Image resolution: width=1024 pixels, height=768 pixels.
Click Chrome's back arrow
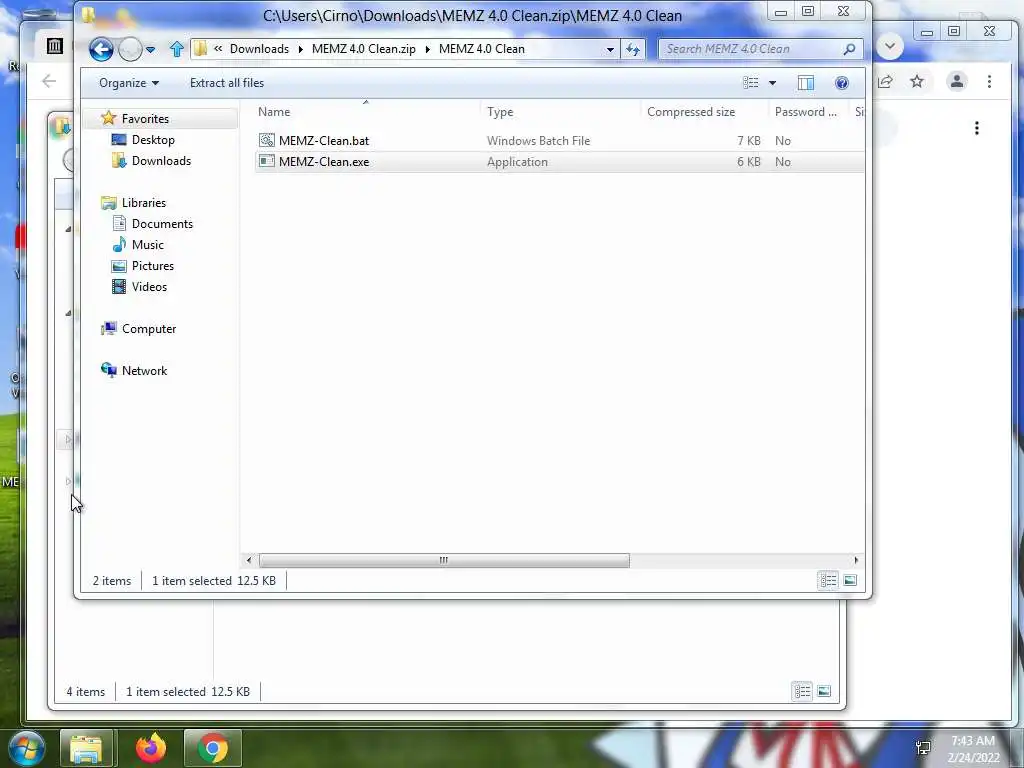49,82
